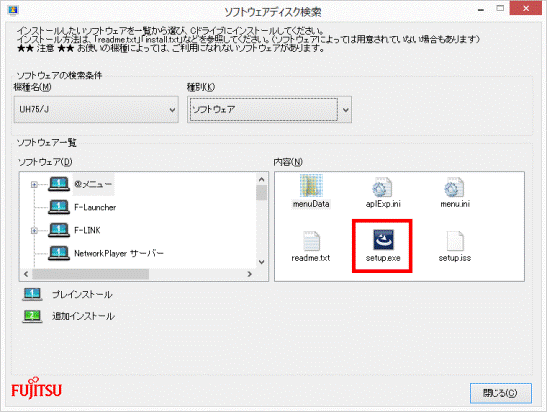Click the horizontal scroll left arrow
This screenshot has width=547, height=412.
[x=26, y=274]
